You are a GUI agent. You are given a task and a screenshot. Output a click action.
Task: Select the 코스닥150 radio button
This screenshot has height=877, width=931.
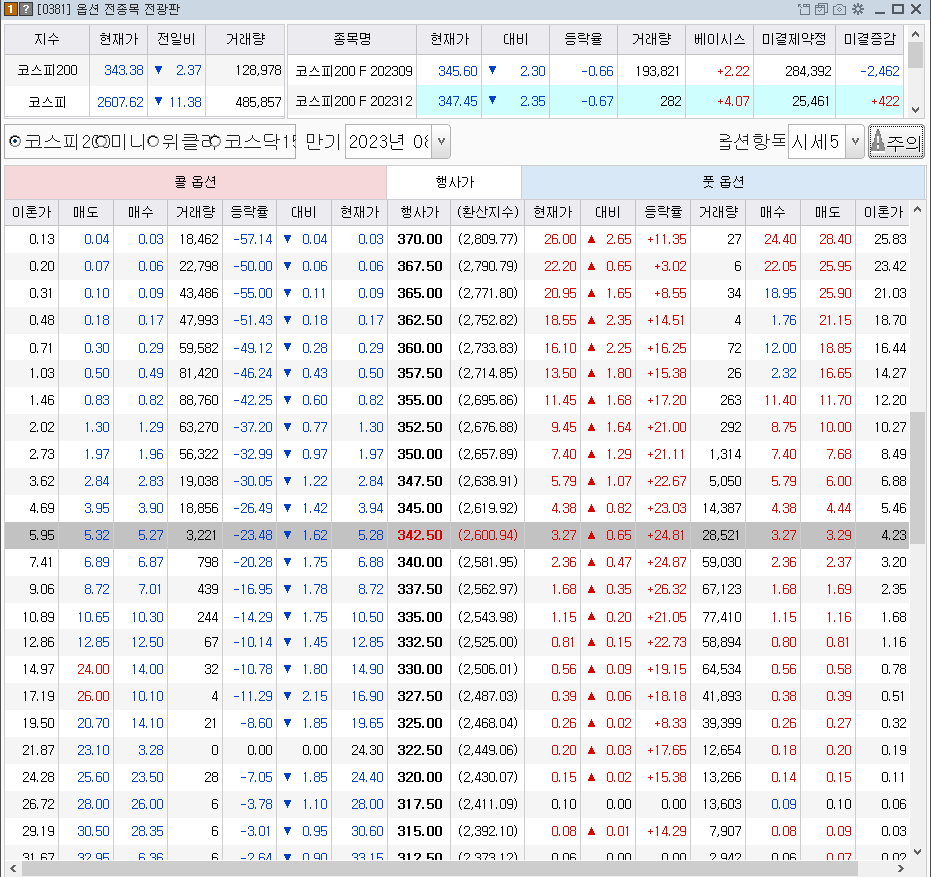pos(214,141)
